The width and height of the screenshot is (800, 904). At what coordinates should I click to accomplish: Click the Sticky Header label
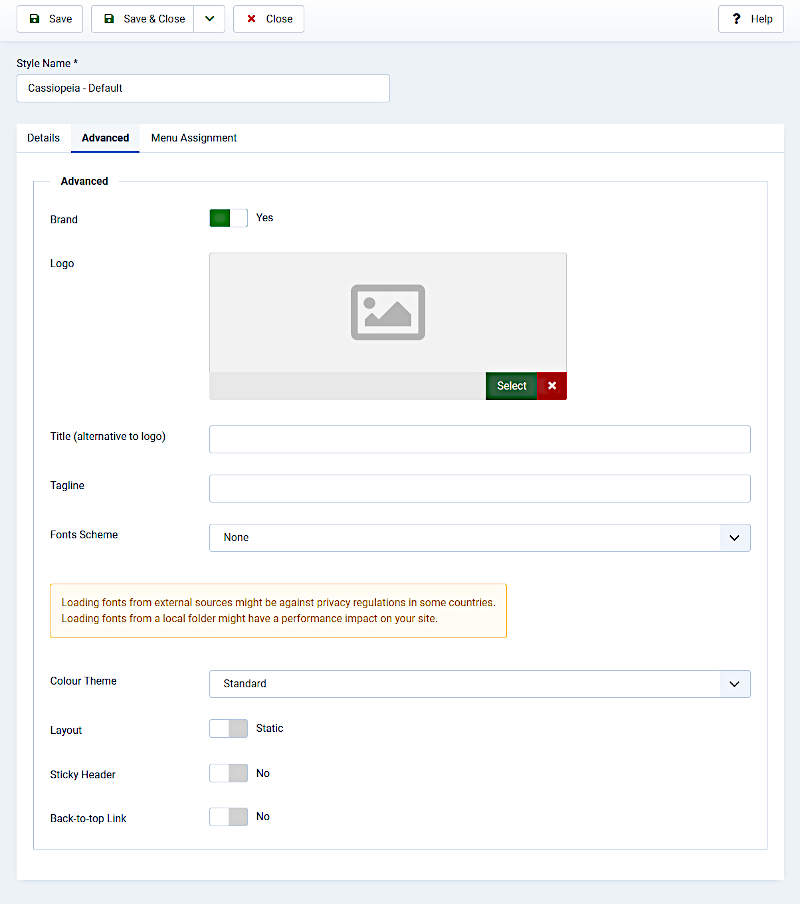[82, 774]
